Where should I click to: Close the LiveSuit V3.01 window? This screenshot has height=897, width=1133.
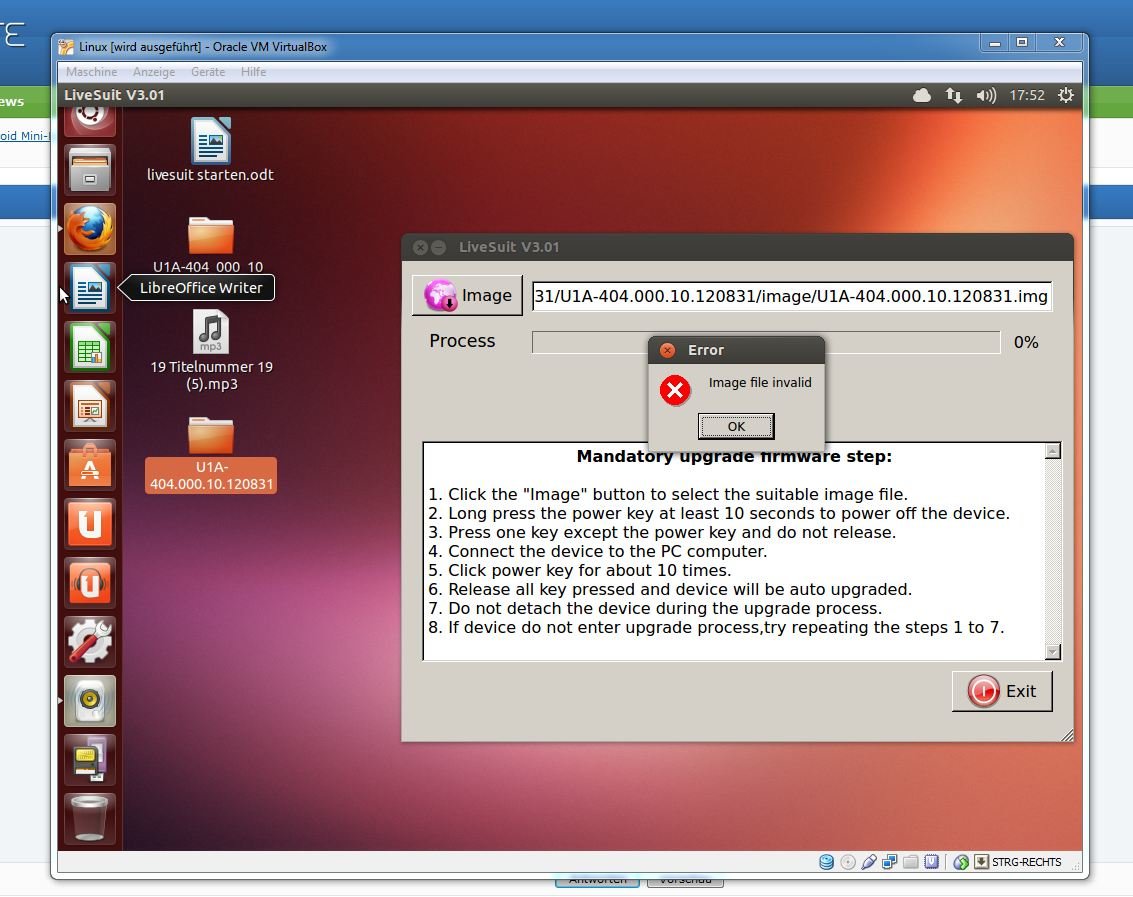420,247
